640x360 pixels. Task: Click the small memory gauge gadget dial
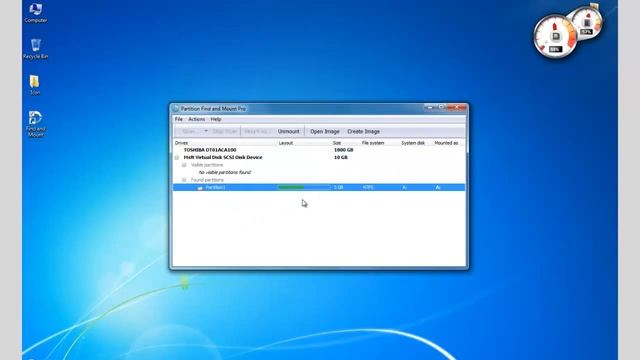pyautogui.click(x=587, y=22)
